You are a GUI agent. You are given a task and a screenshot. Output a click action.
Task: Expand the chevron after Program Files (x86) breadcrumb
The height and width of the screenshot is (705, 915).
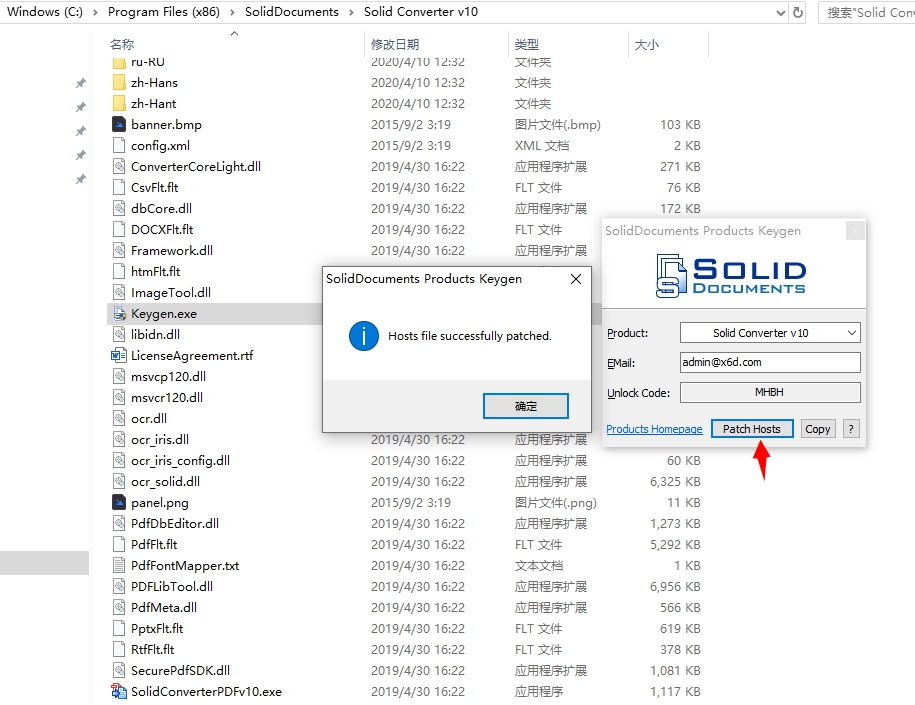click(x=232, y=12)
